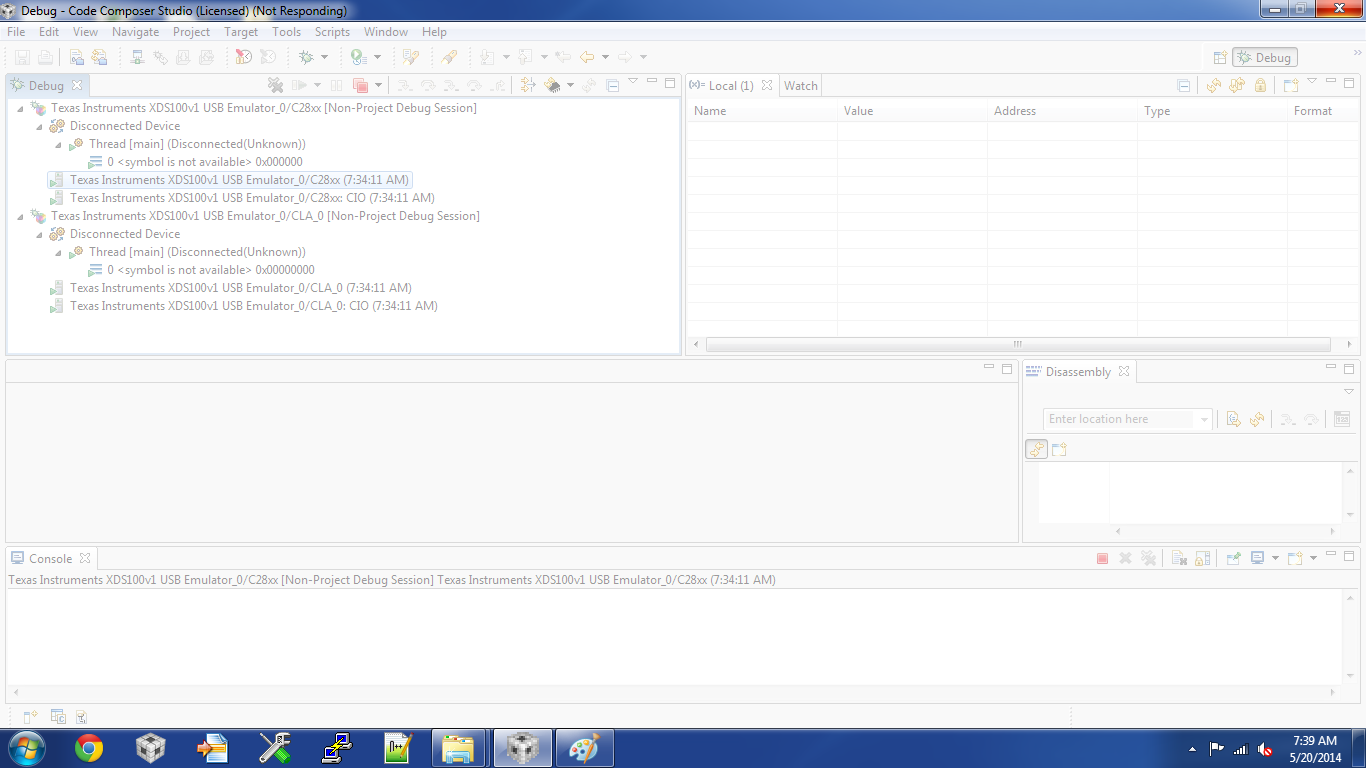The width and height of the screenshot is (1366, 768).
Task: Click the horizontal scrollbar in the Local variables view
Action: coord(1018,344)
